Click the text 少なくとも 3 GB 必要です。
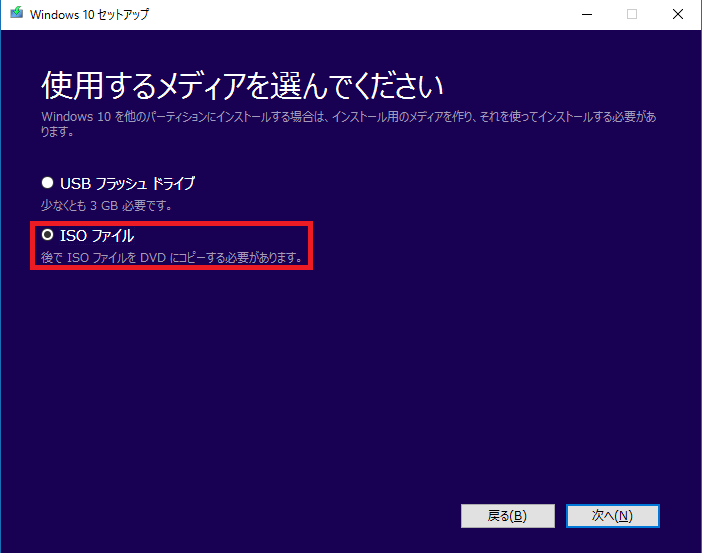Screen dimensions: 702x553 (x=107, y=206)
